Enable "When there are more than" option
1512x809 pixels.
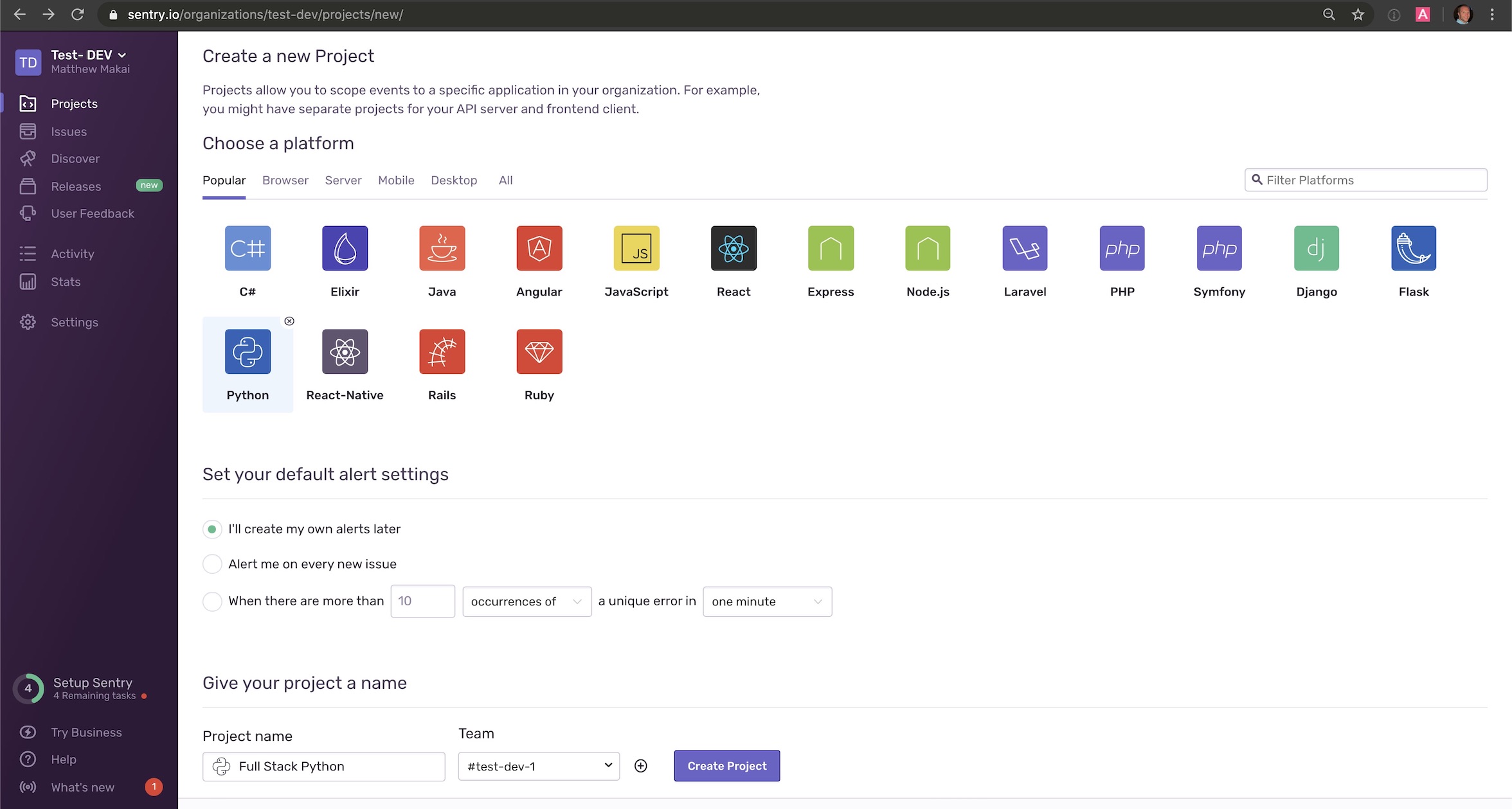point(212,601)
